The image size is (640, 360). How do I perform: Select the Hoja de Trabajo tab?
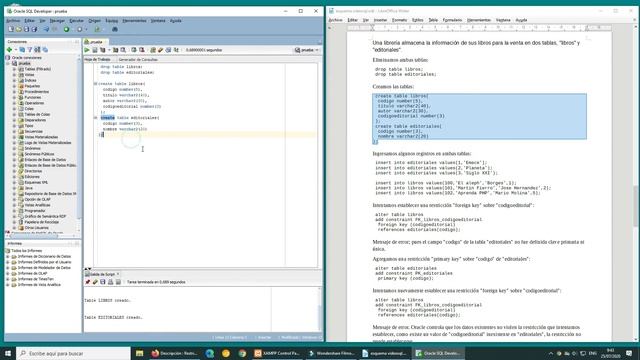pyautogui.click(x=98, y=60)
